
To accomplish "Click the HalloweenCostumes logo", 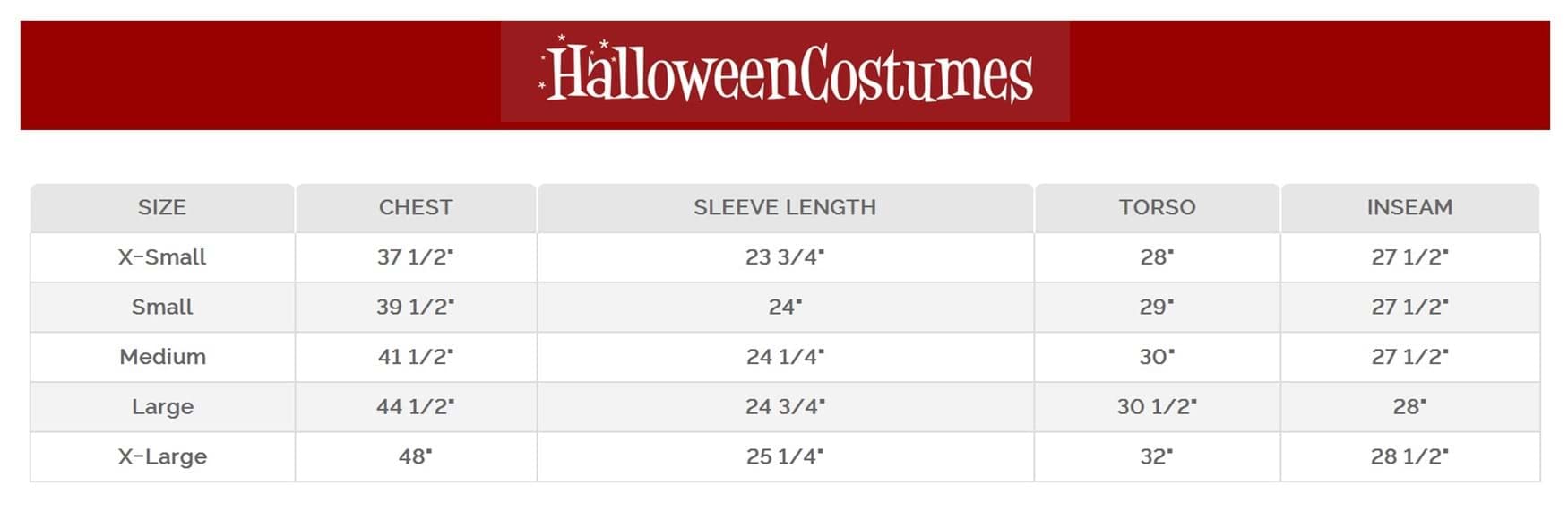I will (785, 73).
